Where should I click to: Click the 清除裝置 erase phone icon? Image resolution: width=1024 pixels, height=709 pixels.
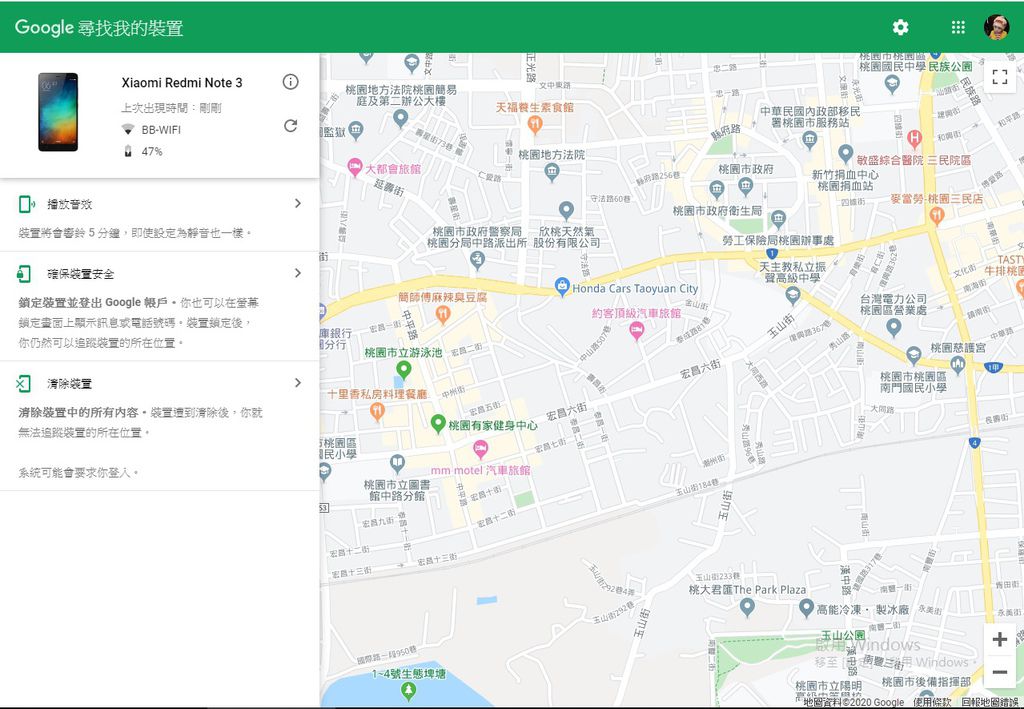(x=24, y=383)
